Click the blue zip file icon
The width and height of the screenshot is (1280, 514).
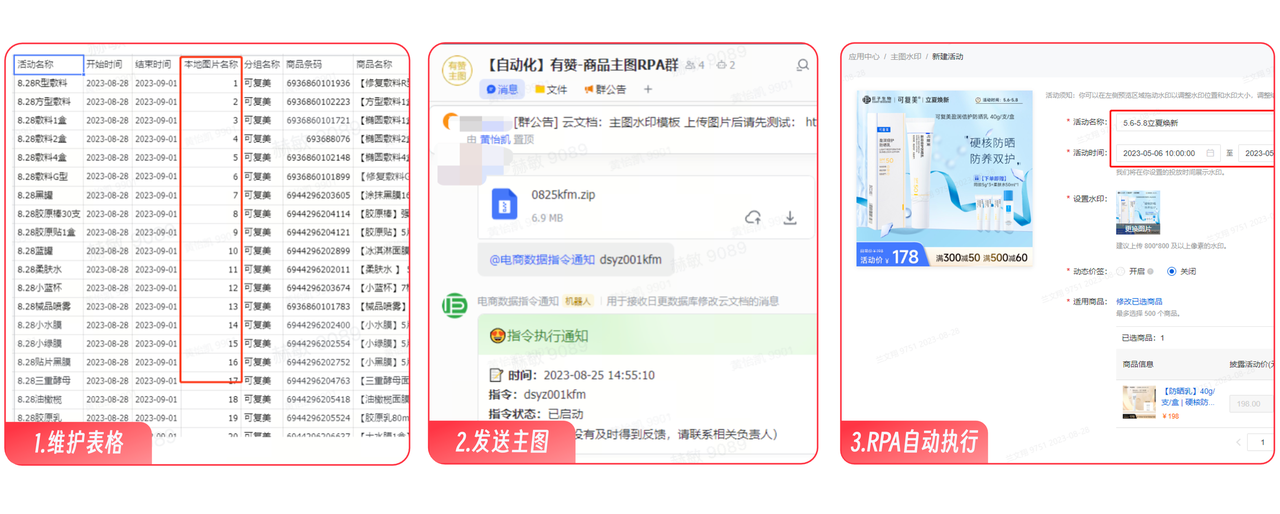[x=504, y=205]
